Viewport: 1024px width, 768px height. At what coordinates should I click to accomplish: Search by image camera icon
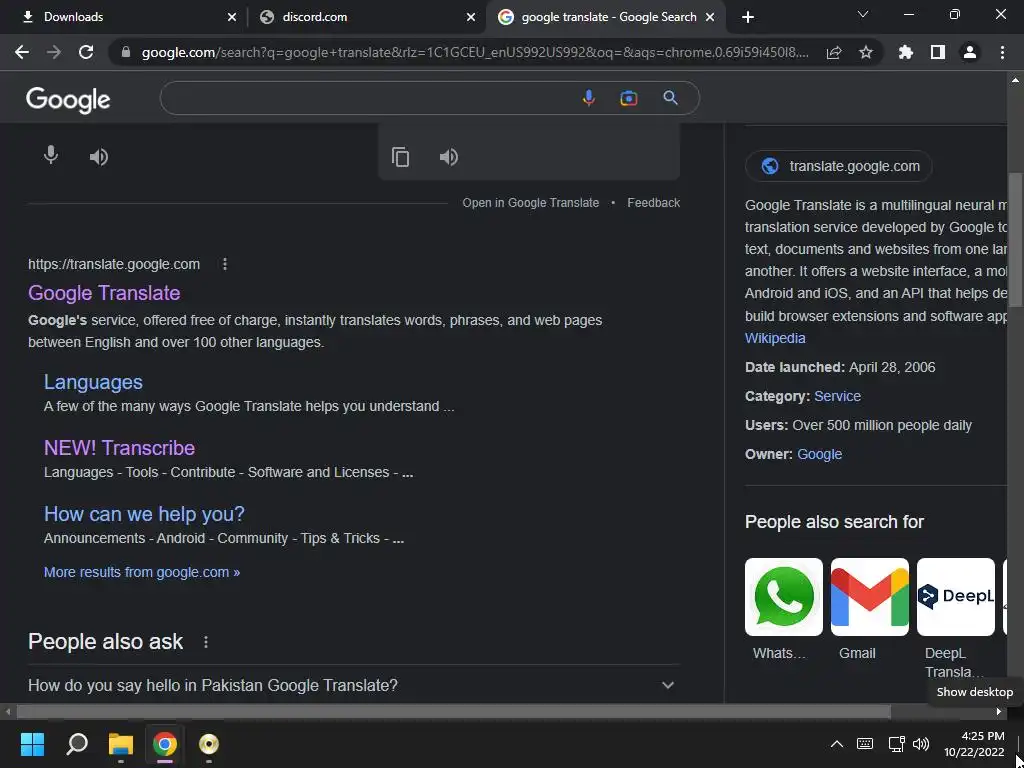click(628, 98)
